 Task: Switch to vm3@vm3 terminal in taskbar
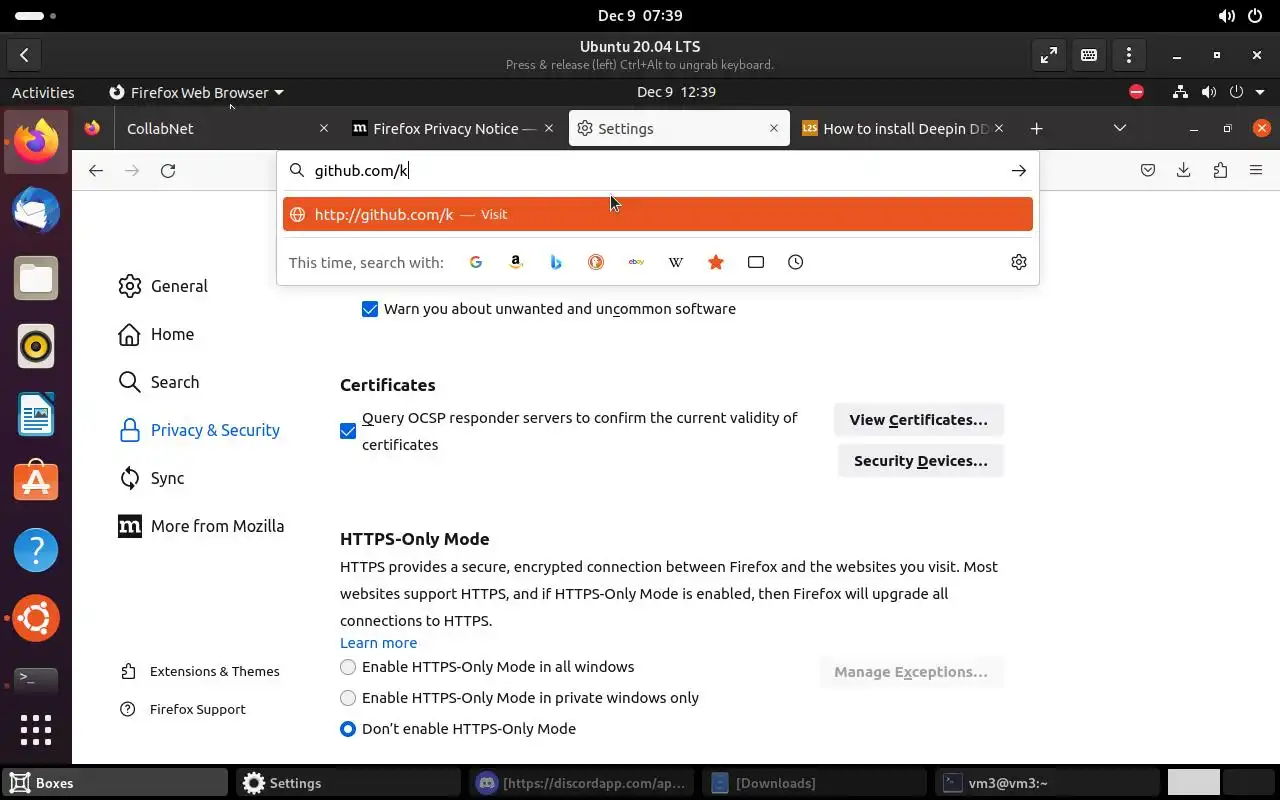coord(1048,783)
